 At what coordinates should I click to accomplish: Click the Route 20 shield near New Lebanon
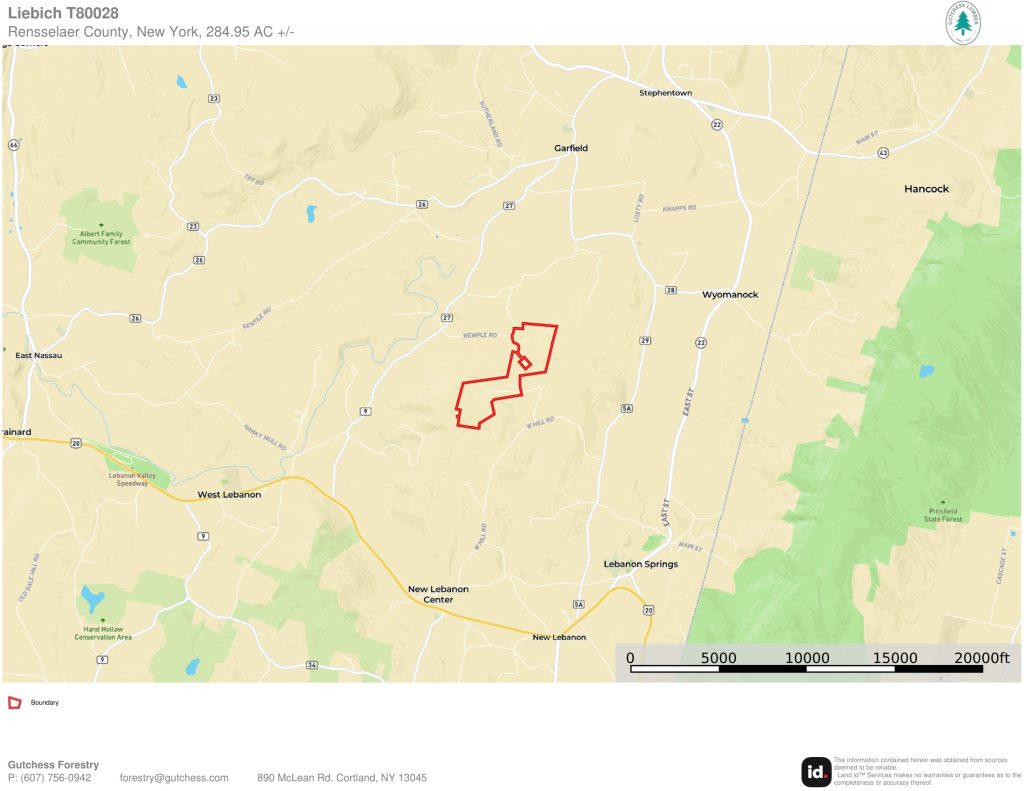tap(648, 610)
